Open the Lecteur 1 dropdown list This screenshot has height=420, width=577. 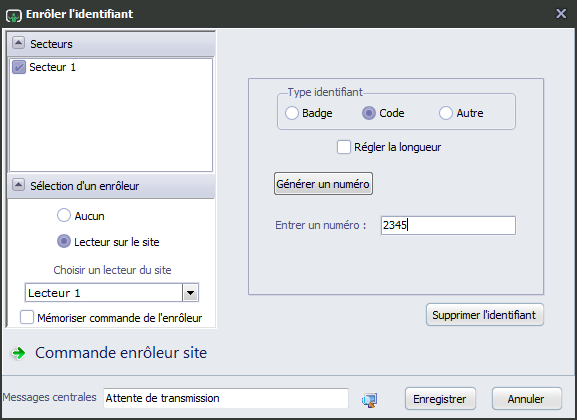click(190, 293)
